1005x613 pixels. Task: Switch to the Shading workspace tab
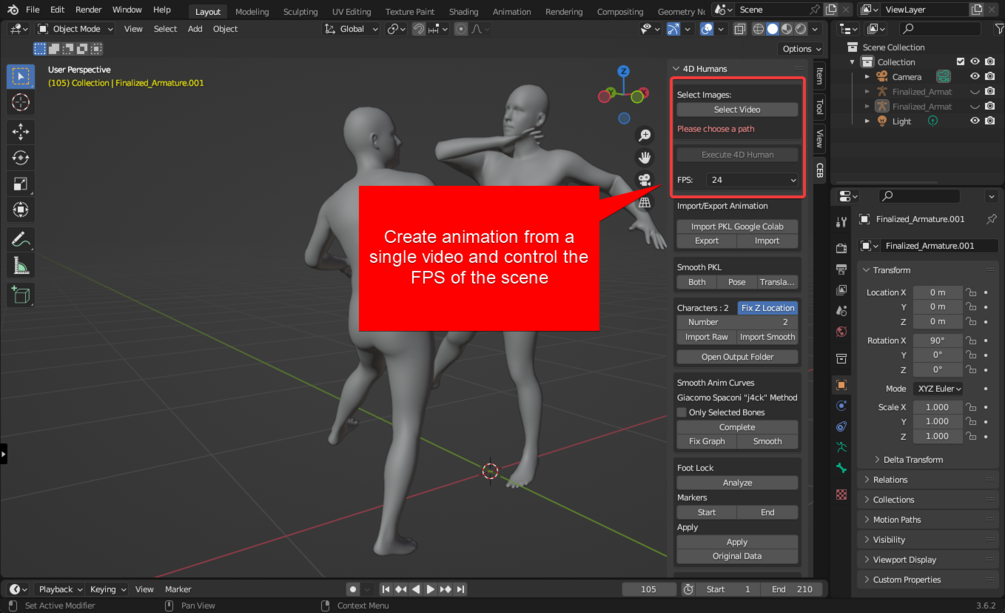(463, 12)
